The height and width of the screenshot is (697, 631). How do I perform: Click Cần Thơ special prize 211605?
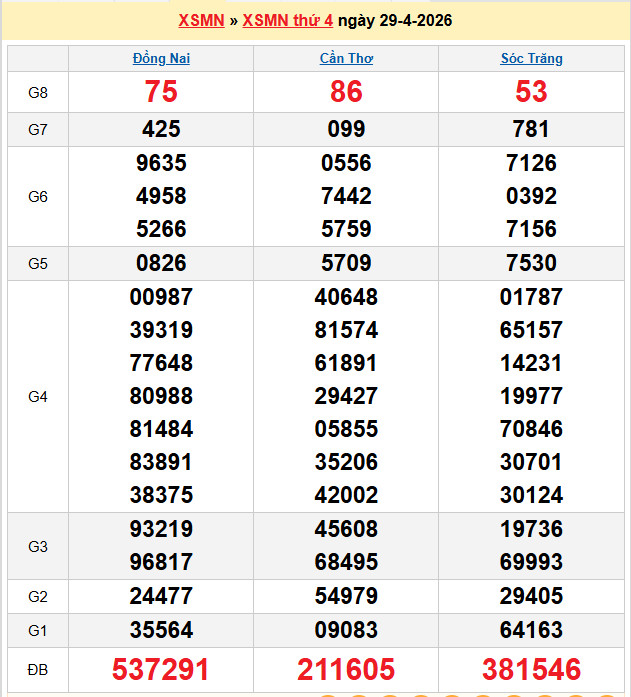tap(346, 669)
